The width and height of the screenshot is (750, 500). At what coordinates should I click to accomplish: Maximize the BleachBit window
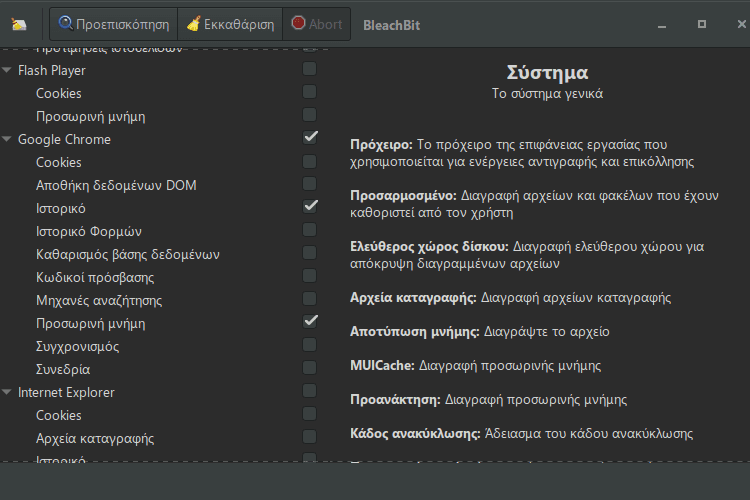click(702, 24)
